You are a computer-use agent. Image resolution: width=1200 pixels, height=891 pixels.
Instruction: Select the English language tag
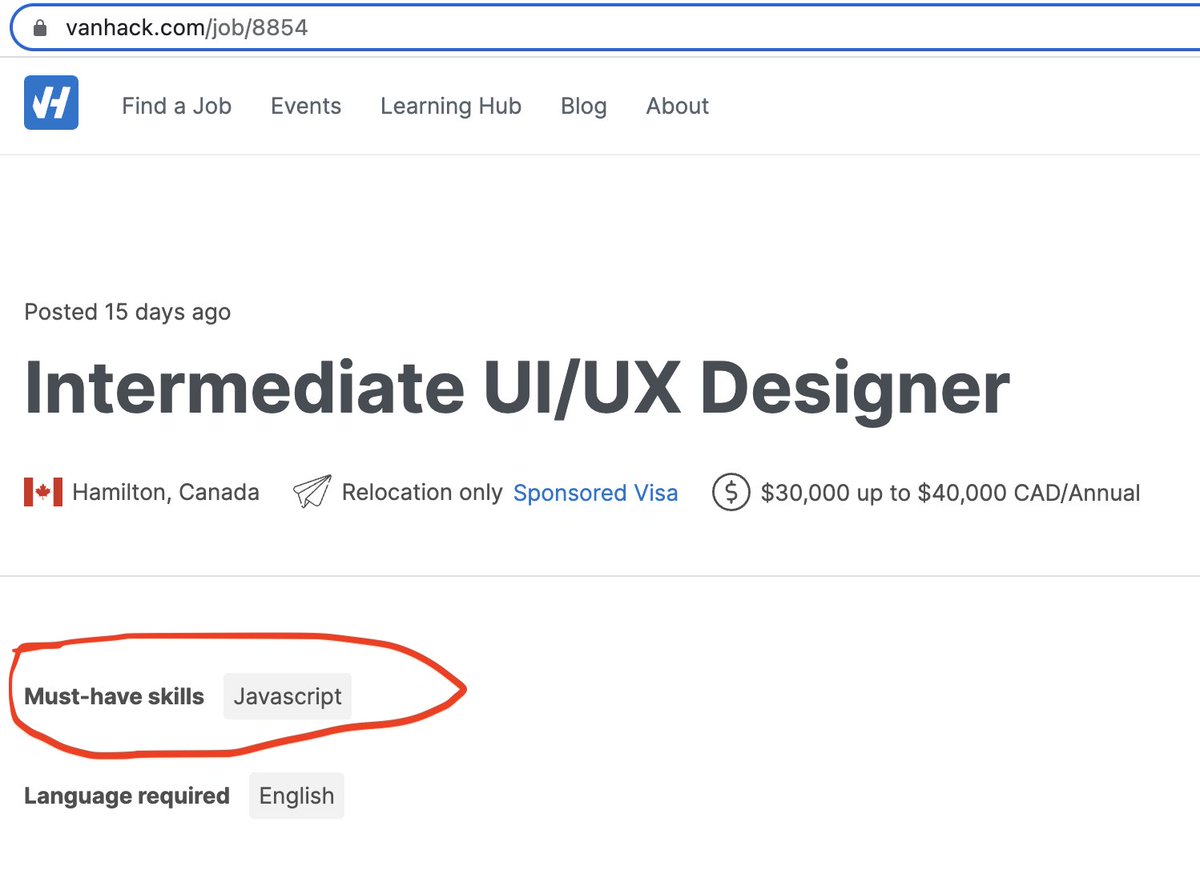coord(296,796)
